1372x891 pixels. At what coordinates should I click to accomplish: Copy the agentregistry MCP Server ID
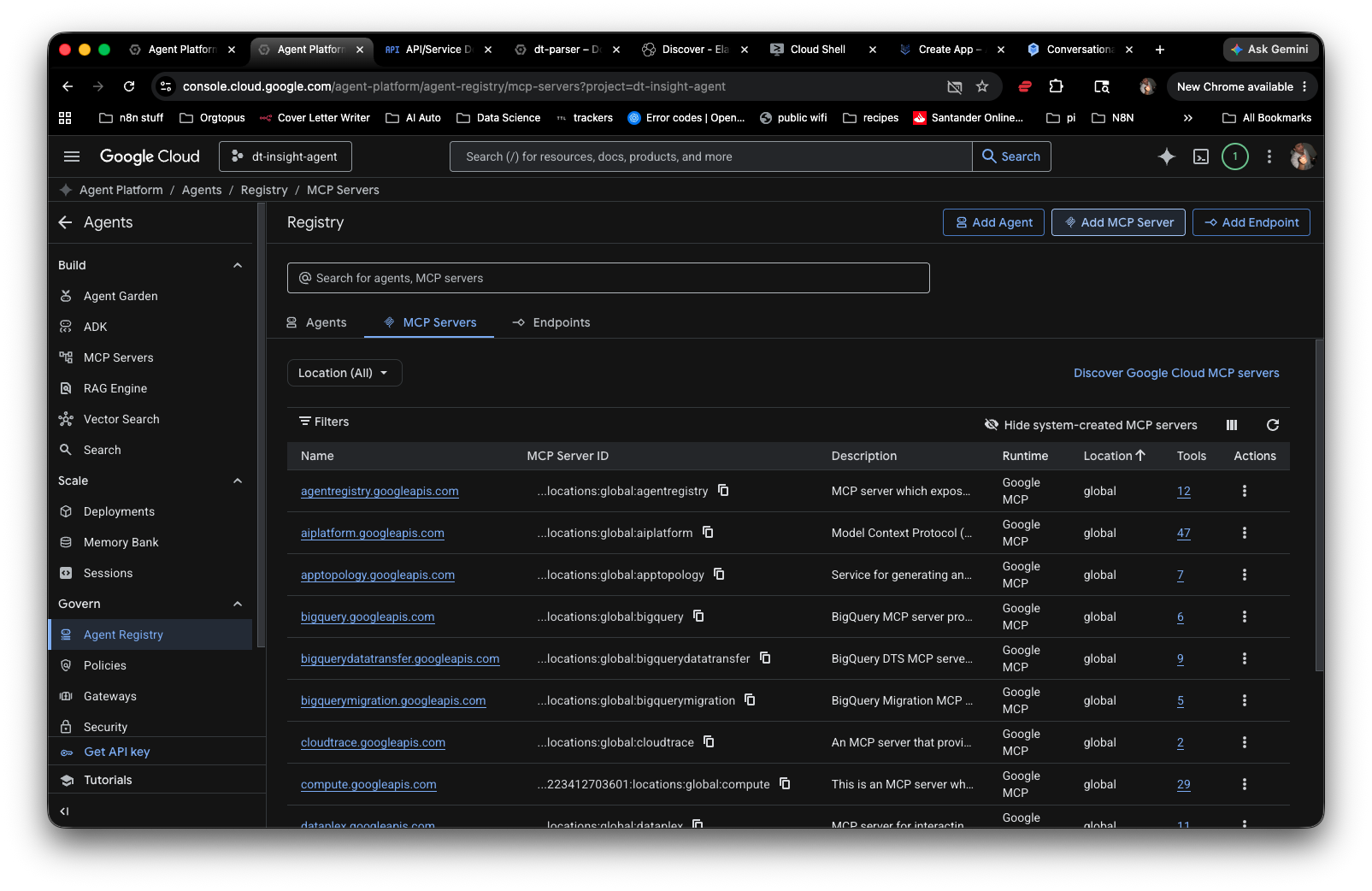[x=723, y=490]
